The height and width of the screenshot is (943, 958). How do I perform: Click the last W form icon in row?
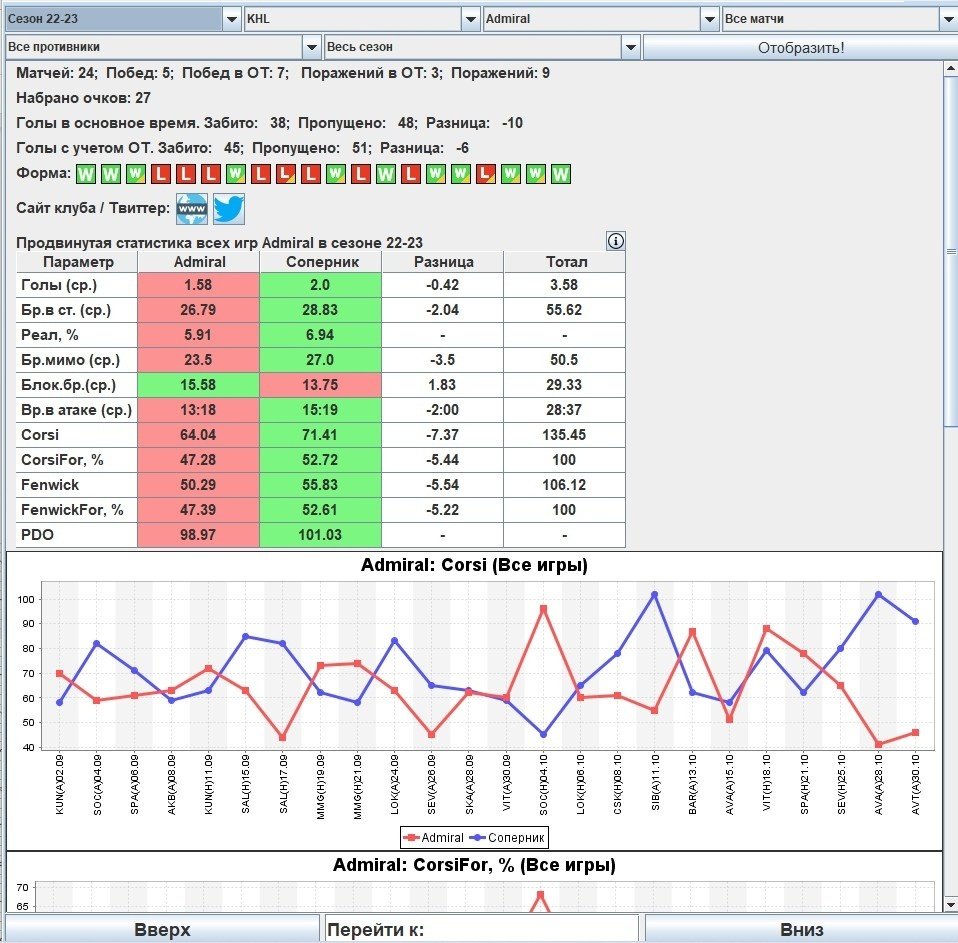pyautogui.click(x=560, y=174)
